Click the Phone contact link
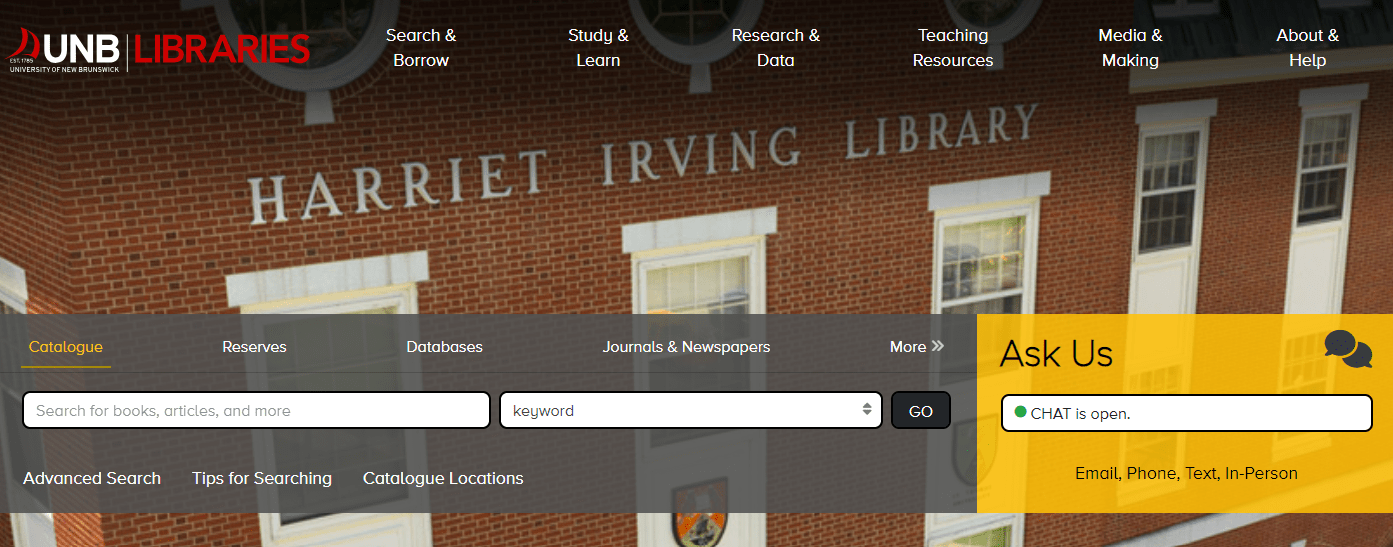 [x=1151, y=473]
